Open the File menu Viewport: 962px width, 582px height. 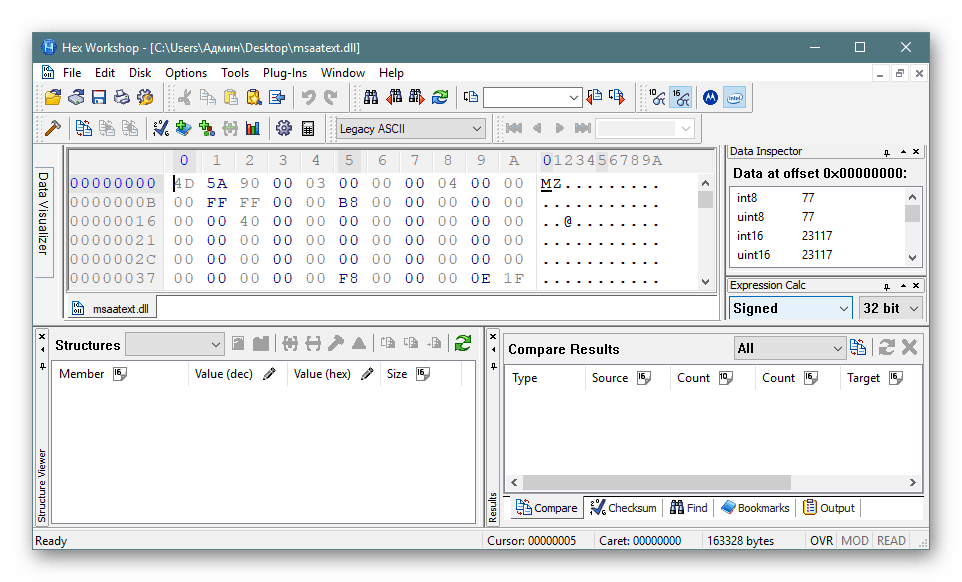[72, 73]
